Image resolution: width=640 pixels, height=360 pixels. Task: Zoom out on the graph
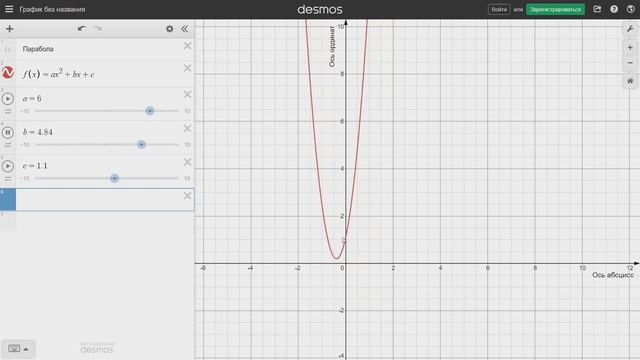click(630, 63)
